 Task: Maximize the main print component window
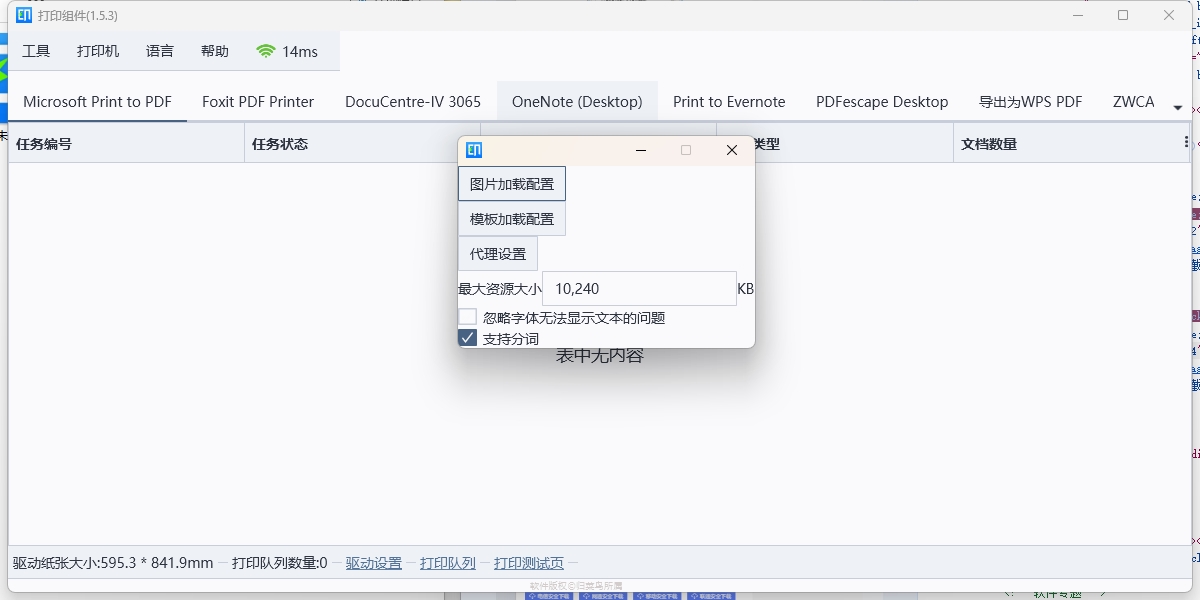(1123, 15)
